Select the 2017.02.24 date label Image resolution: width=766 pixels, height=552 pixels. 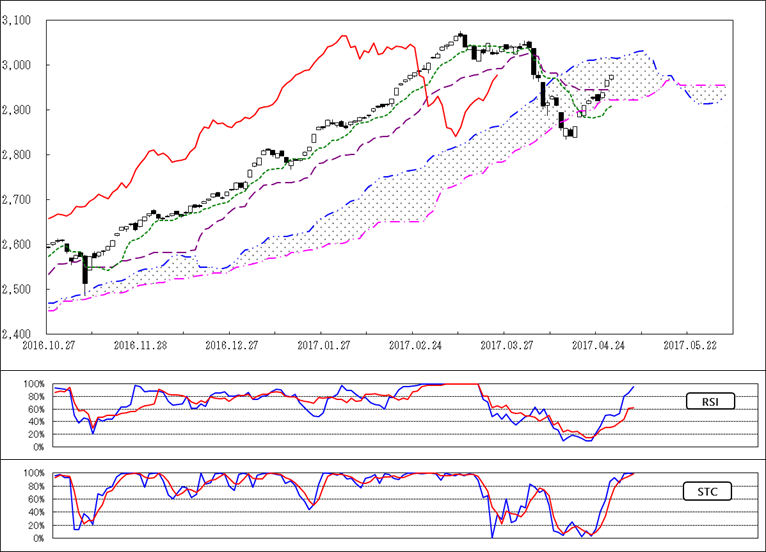coord(414,344)
